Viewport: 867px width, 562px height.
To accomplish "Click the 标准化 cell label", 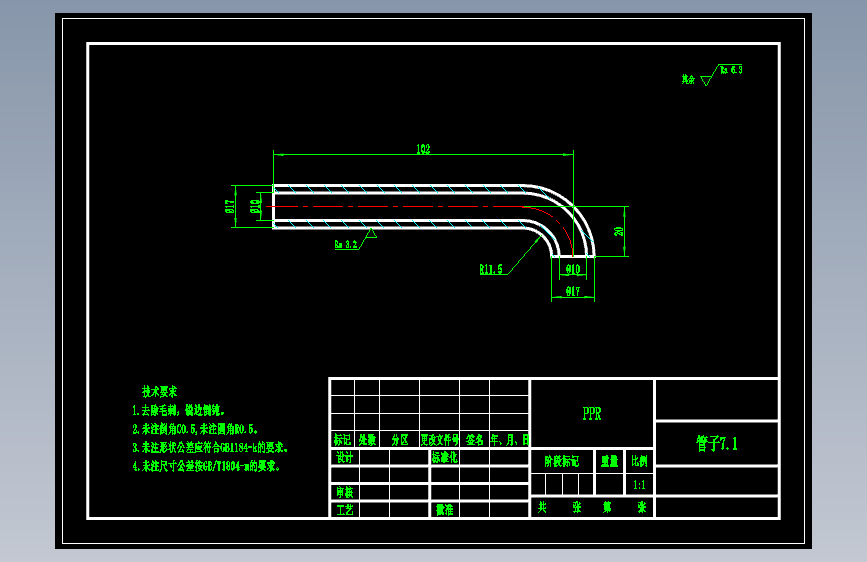I will pos(445,457).
